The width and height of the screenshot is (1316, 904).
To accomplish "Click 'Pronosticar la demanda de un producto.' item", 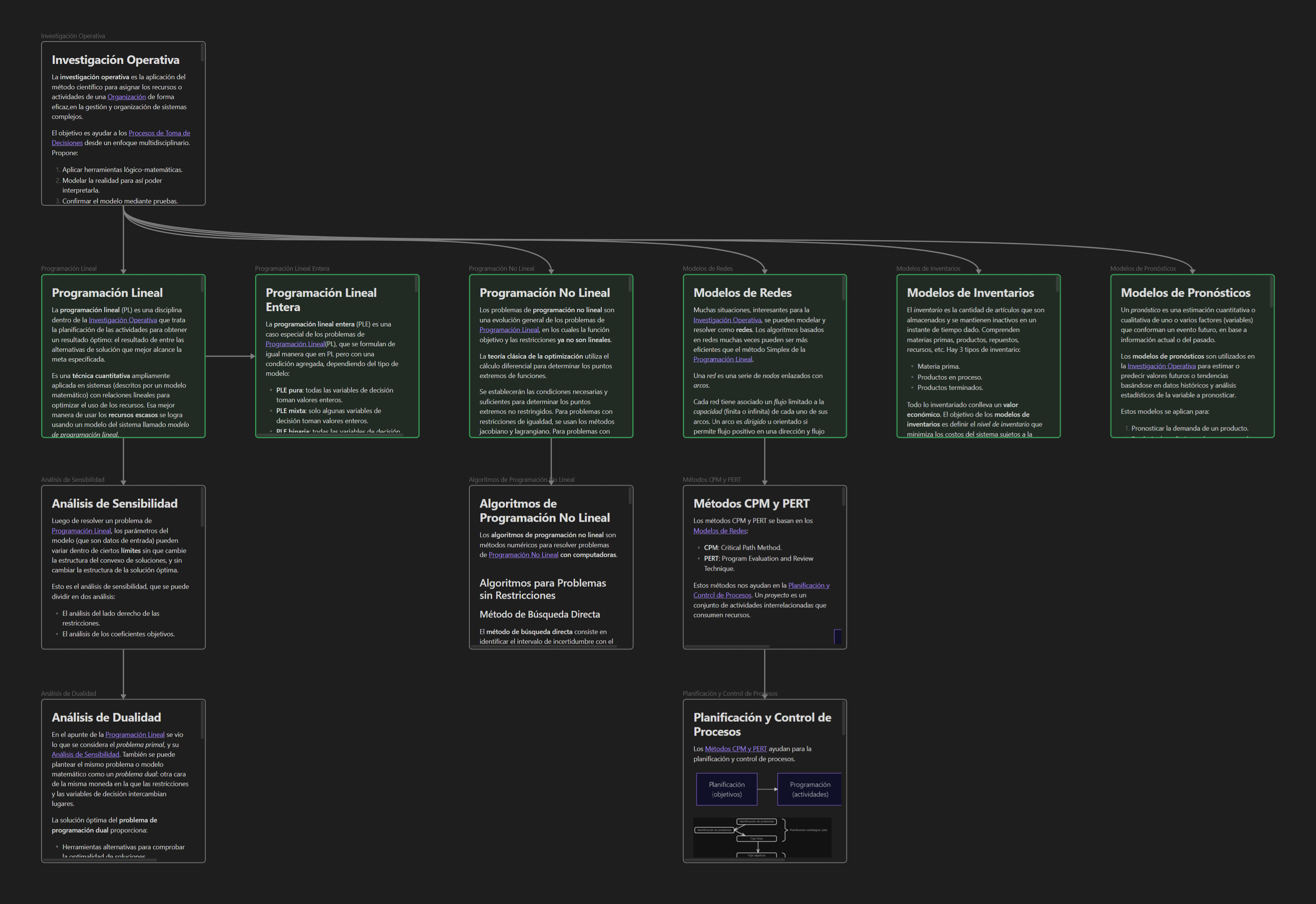I will tap(1190, 428).
